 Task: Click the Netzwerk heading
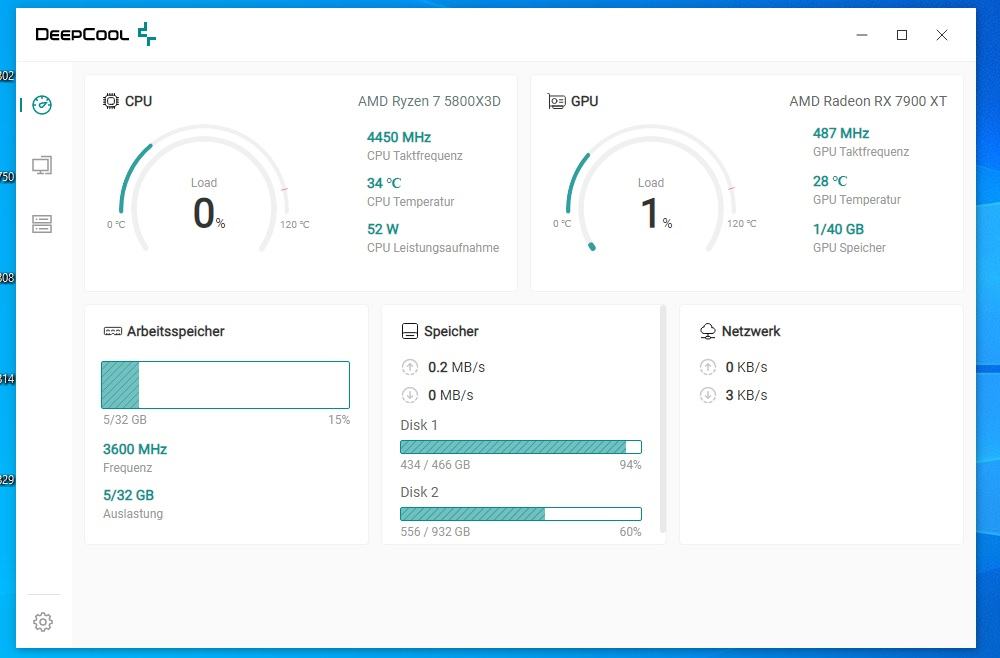pyautogui.click(x=751, y=331)
